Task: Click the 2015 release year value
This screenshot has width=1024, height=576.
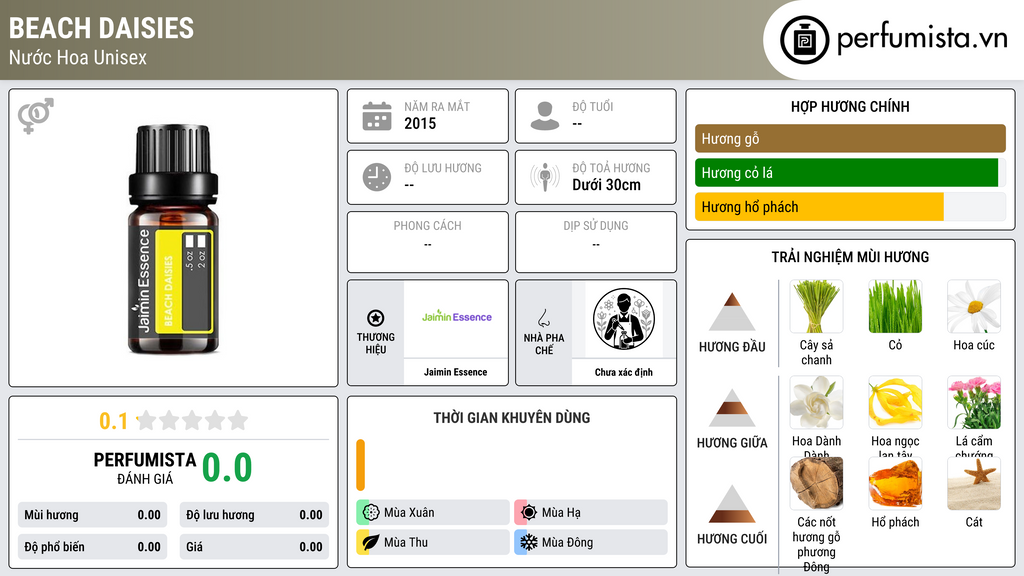Action: click(420, 123)
